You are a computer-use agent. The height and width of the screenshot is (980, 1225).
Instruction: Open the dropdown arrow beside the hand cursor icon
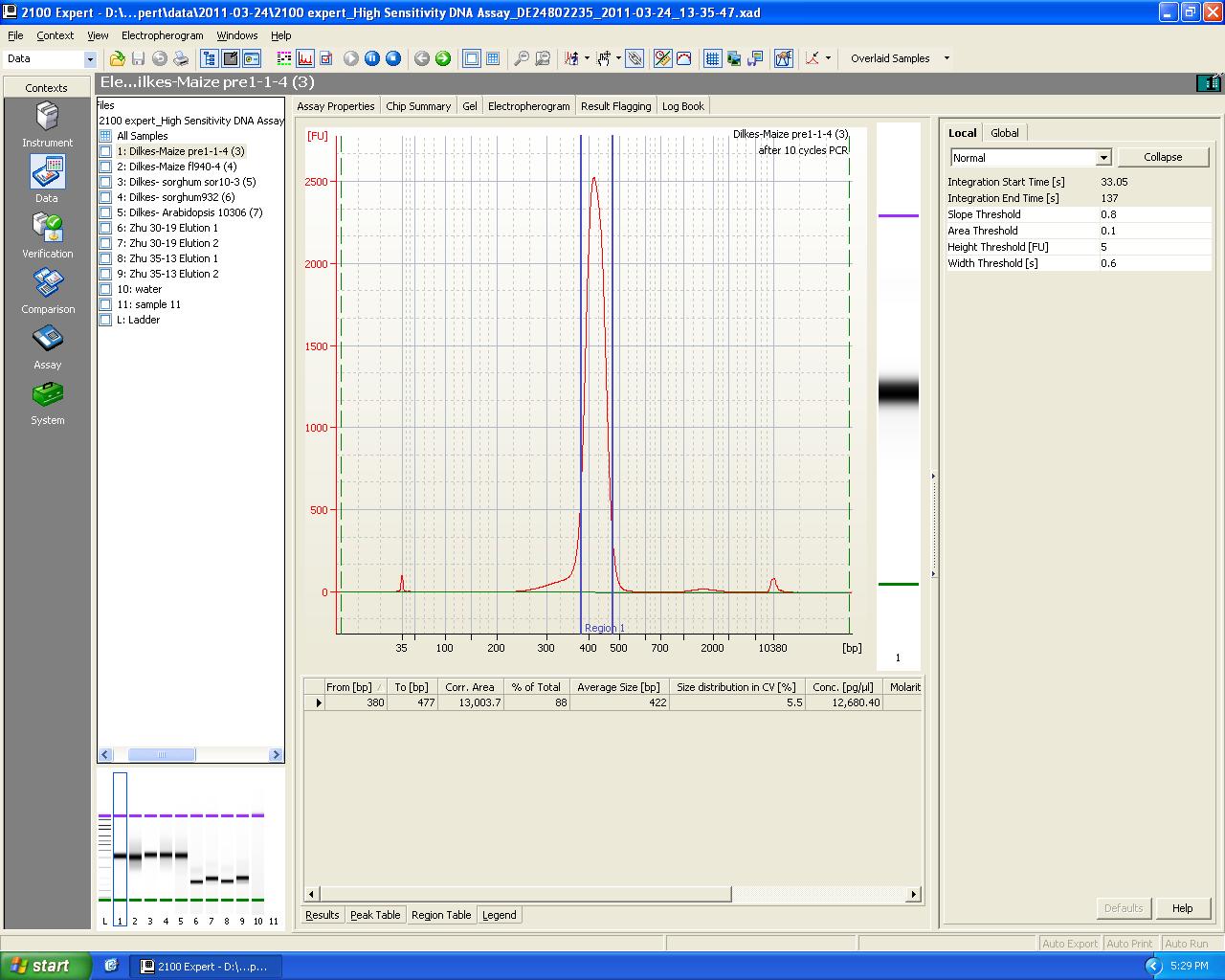click(618, 58)
